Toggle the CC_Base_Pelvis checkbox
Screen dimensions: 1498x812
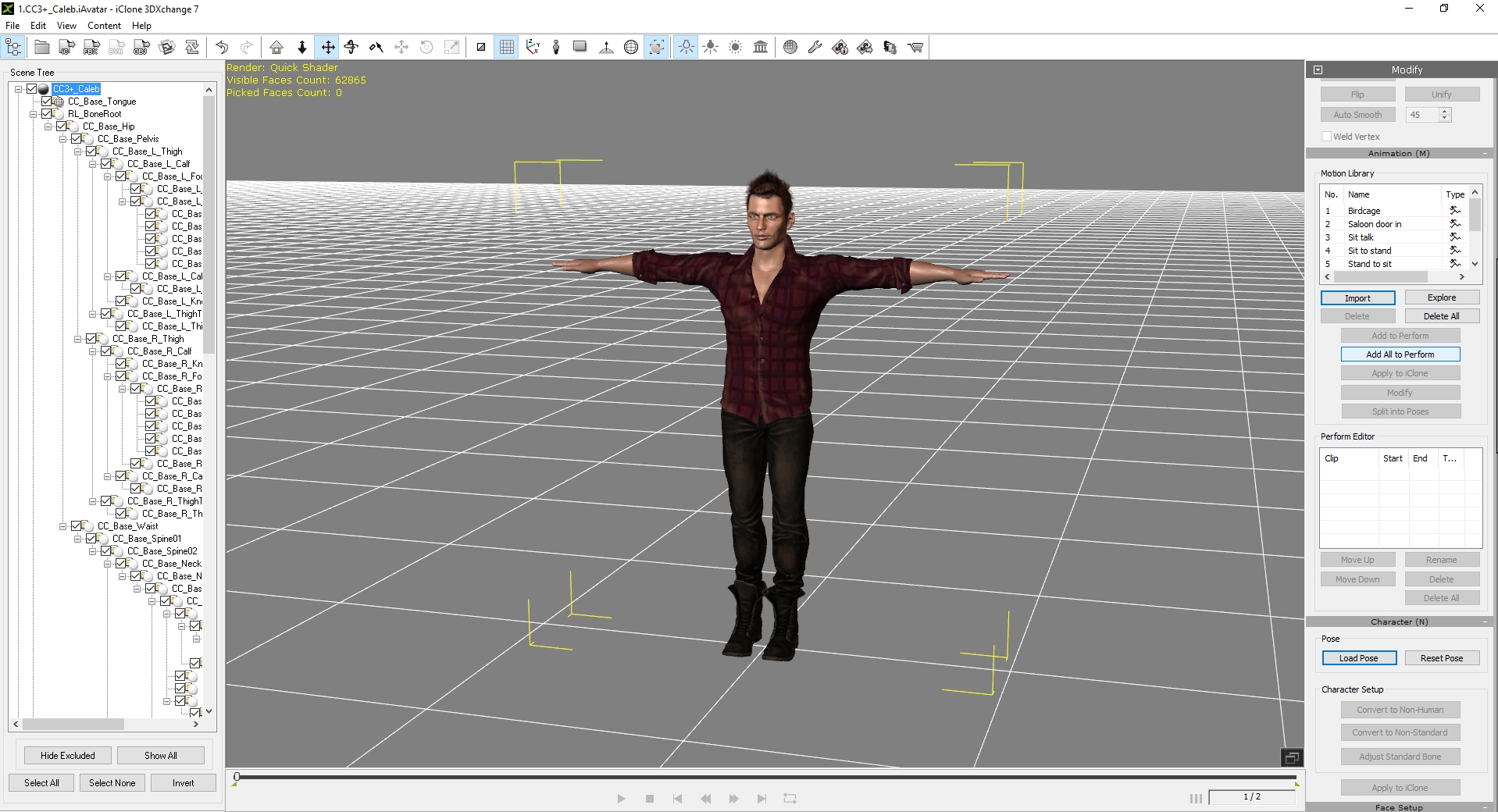click(76, 139)
